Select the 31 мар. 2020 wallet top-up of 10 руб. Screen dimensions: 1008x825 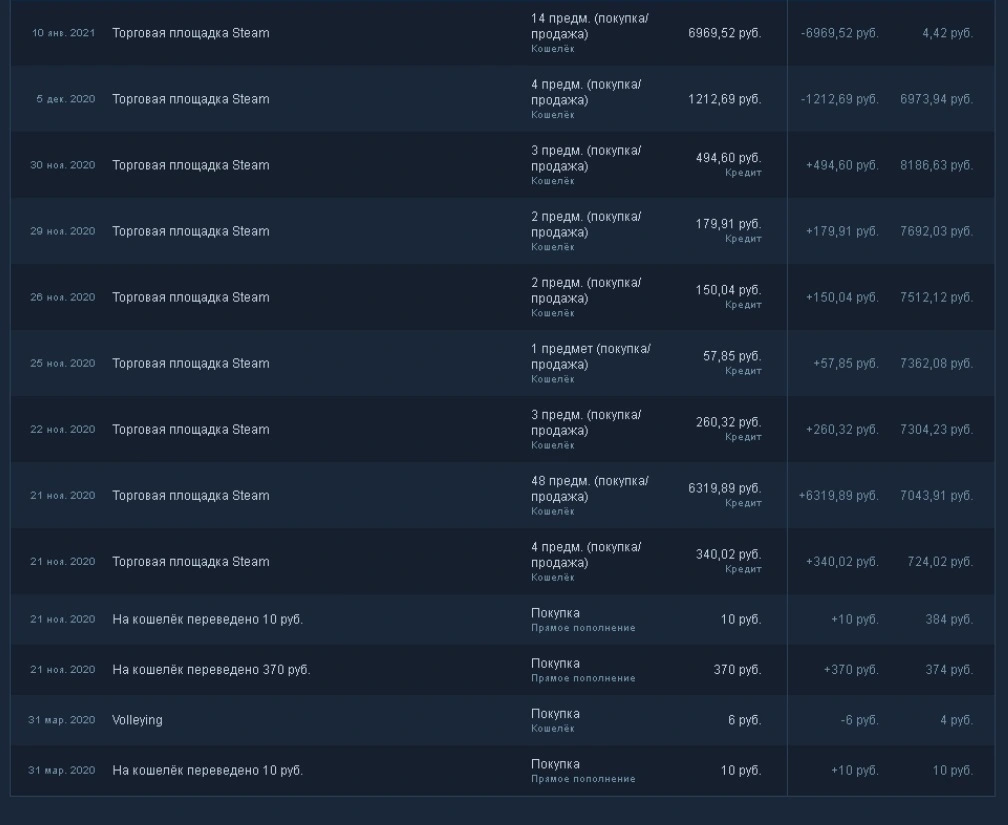click(503, 770)
